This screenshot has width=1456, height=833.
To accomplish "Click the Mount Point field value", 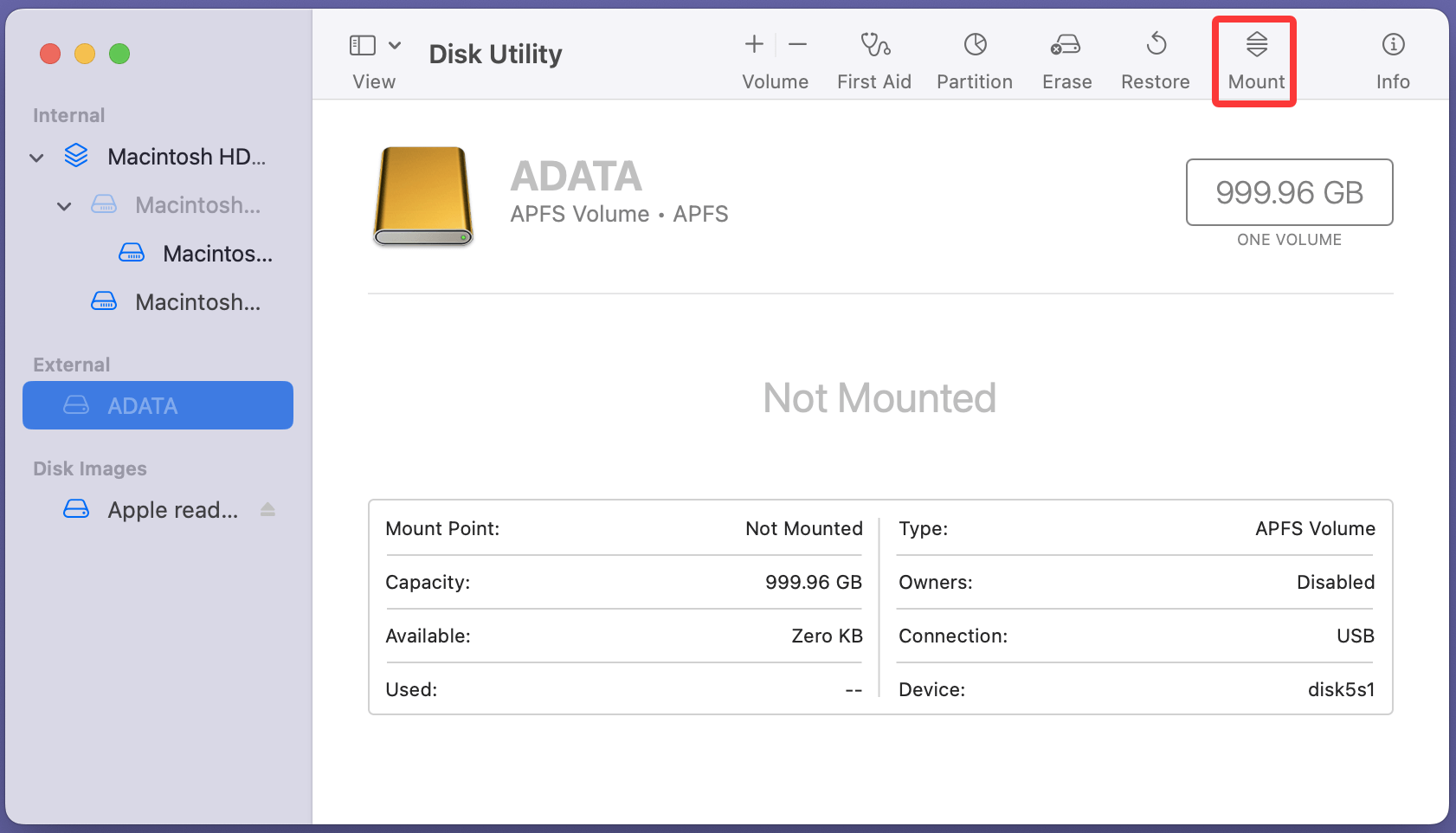I will click(x=803, y=528).
